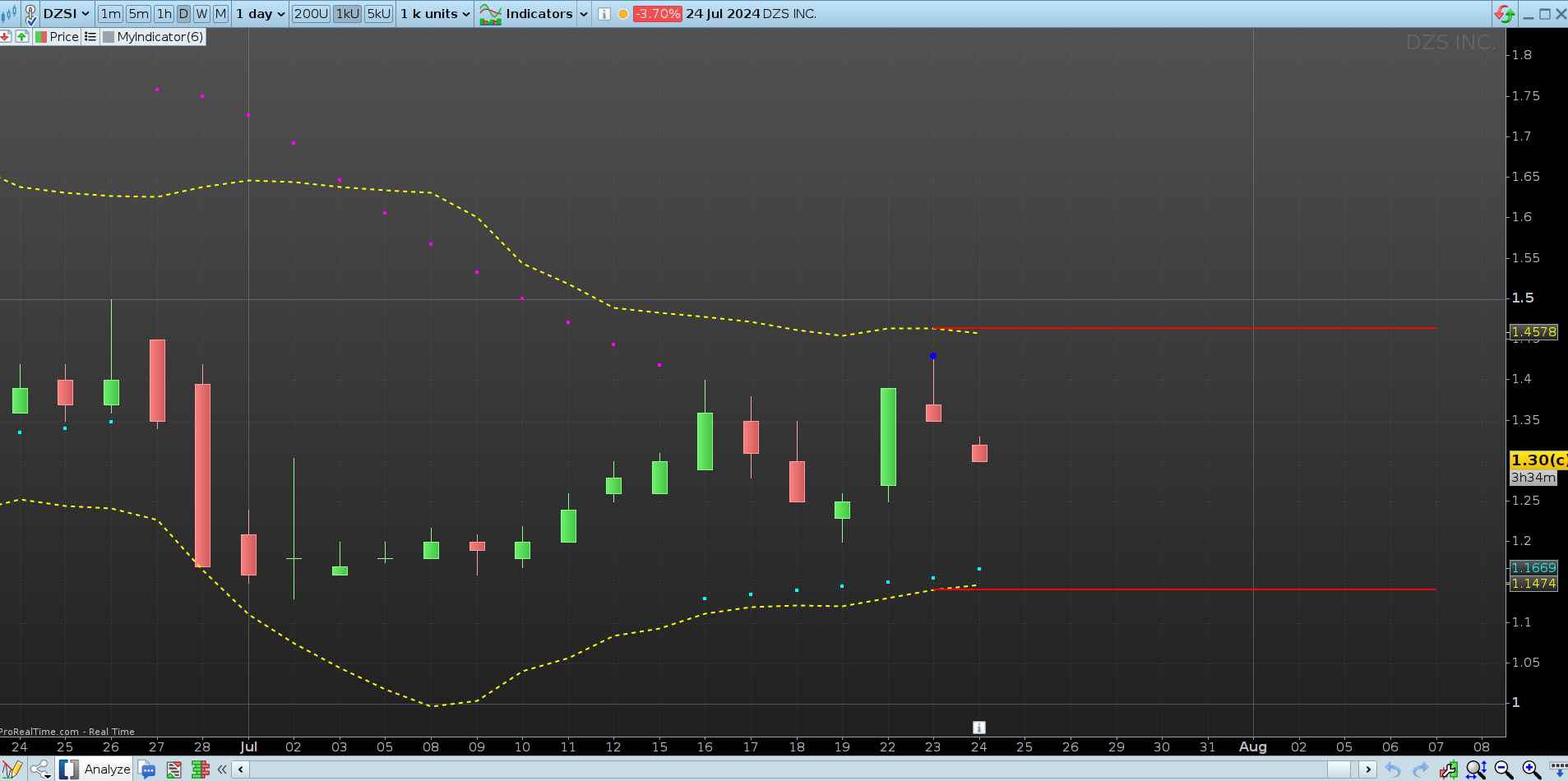1568x781 pixels.
Task: Set history to 1kU
Action: click(348, 14)
